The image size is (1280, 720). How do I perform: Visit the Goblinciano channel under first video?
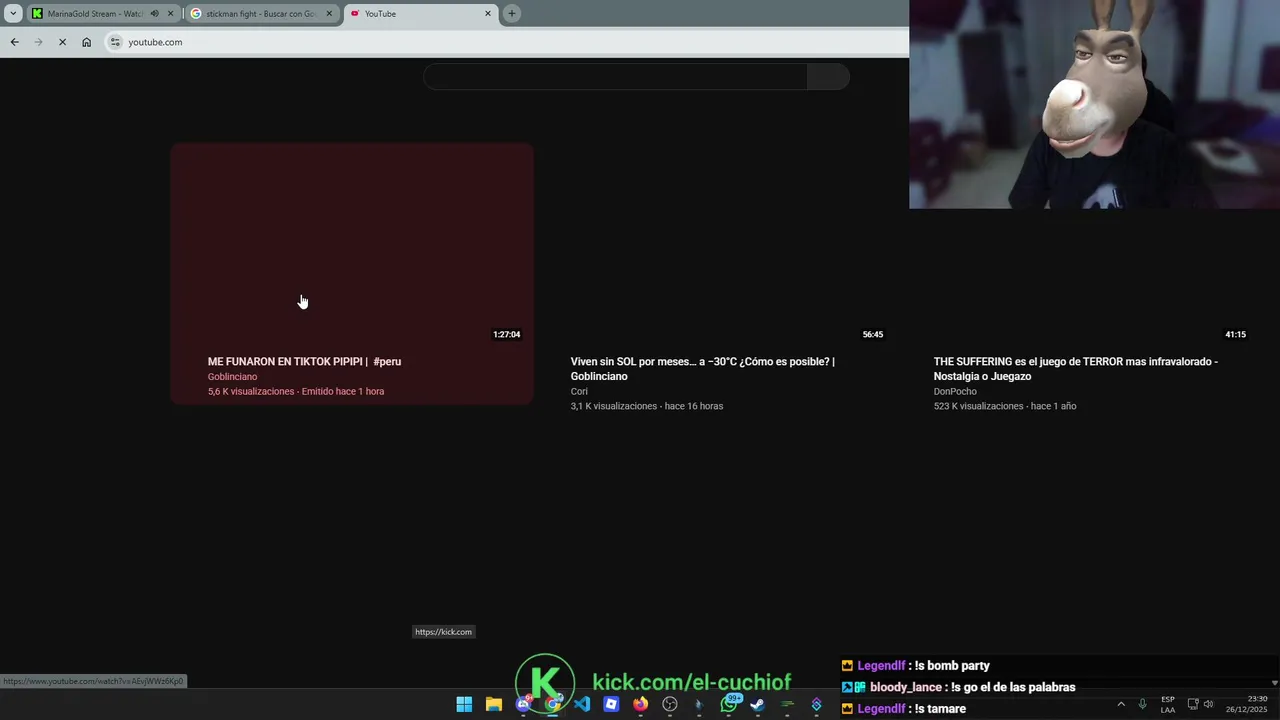pyautogui.click(x=232, y=377)
